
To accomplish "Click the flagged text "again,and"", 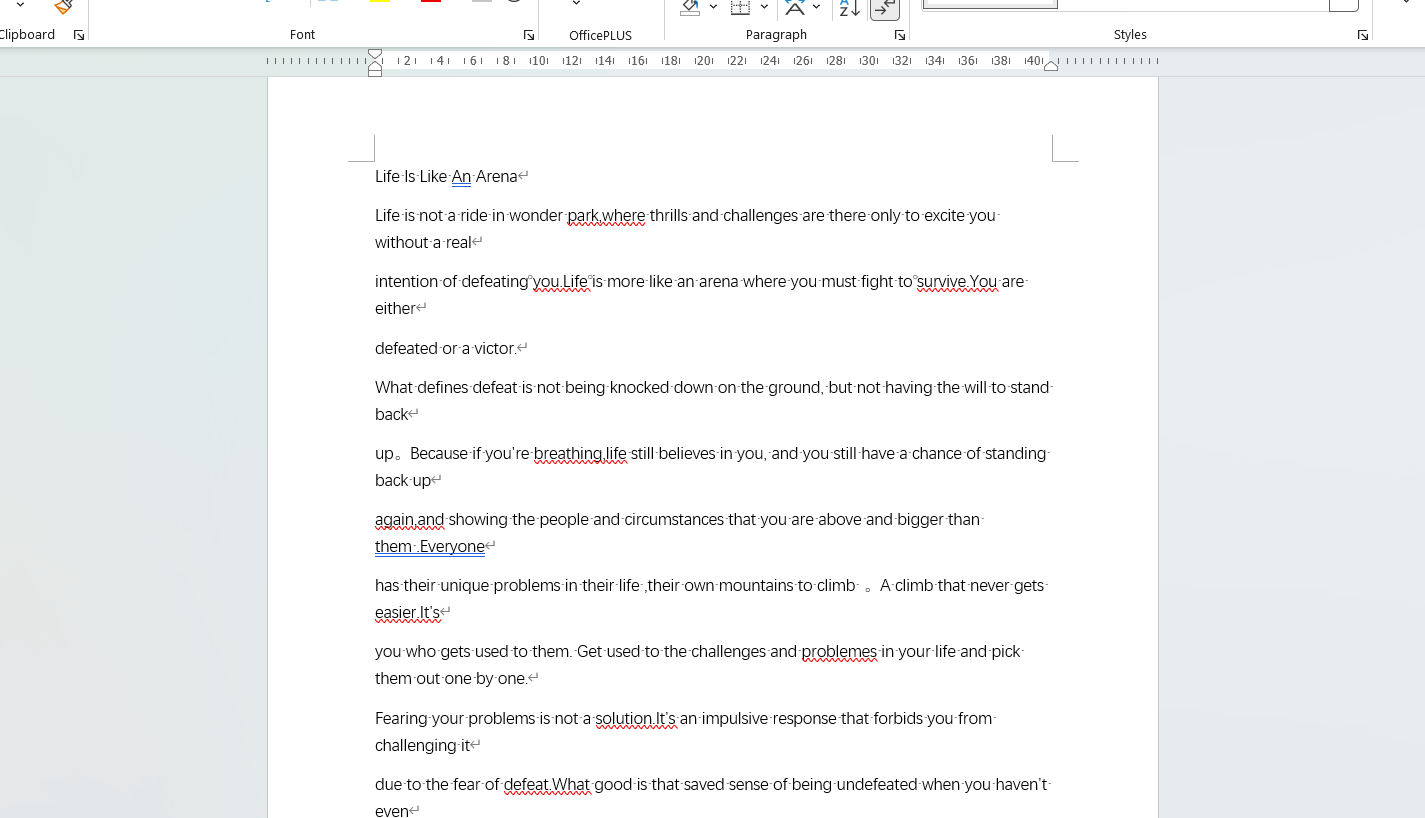I will [409, 520].
